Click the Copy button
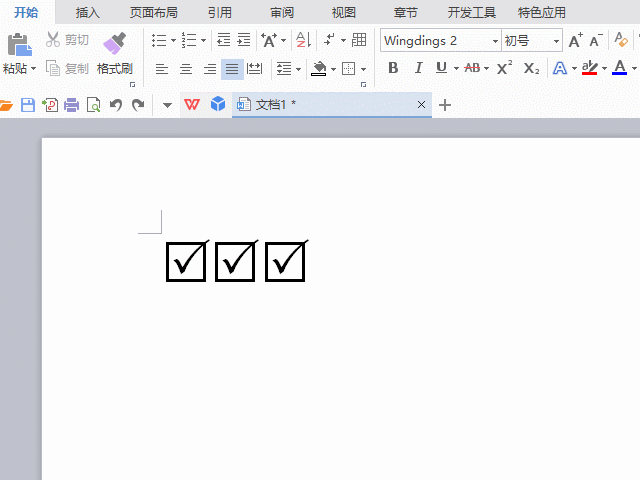640x480 pixels. pos(67,69)
